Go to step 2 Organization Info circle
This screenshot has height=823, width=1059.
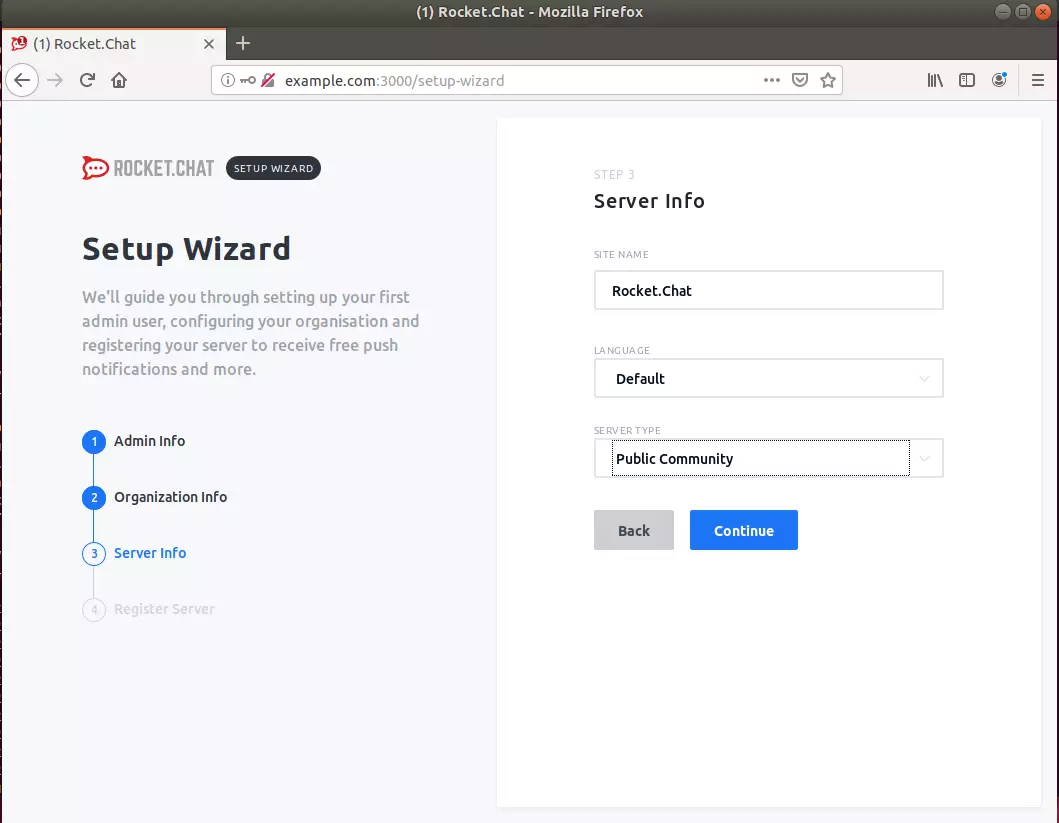94,498
